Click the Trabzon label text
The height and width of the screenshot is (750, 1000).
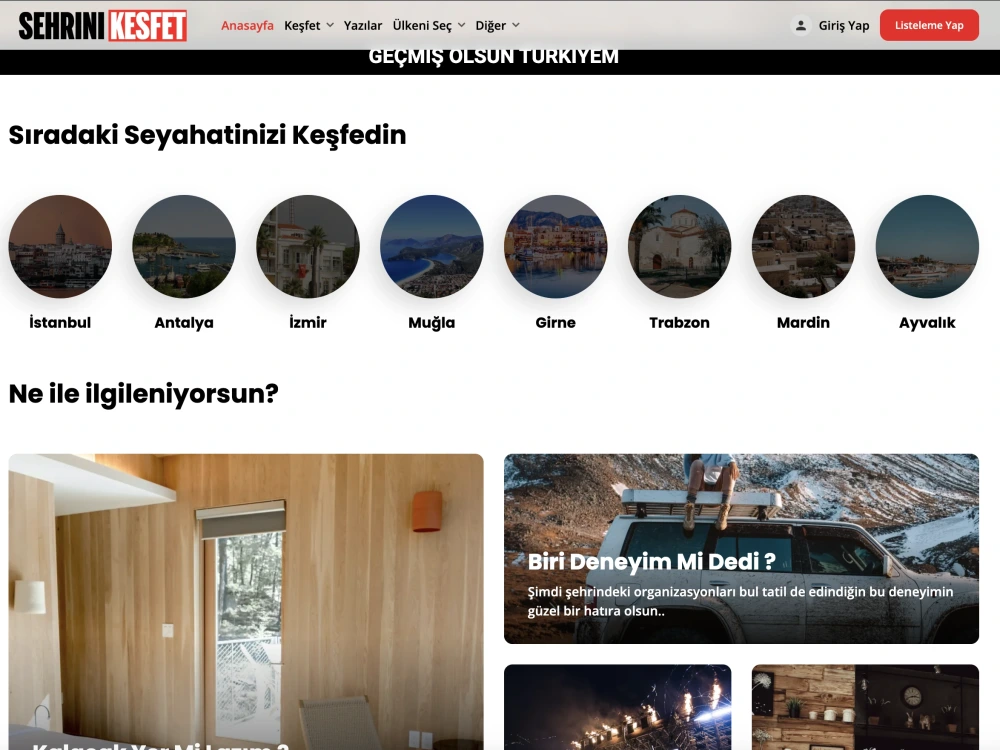[x=679, y=322]
